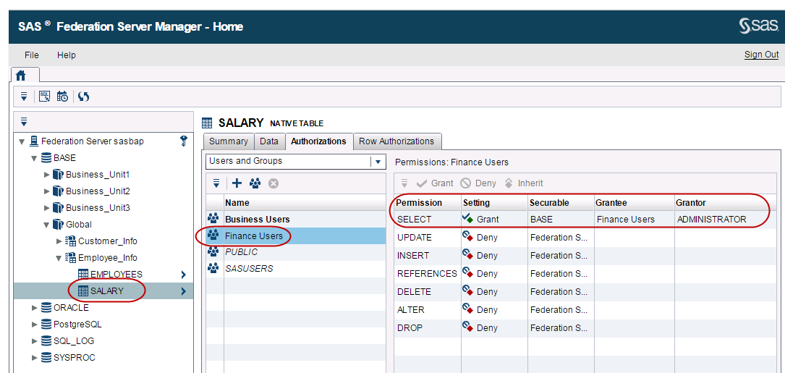
Task: Open the Home tab icon
Action: (x=21, y=75)
